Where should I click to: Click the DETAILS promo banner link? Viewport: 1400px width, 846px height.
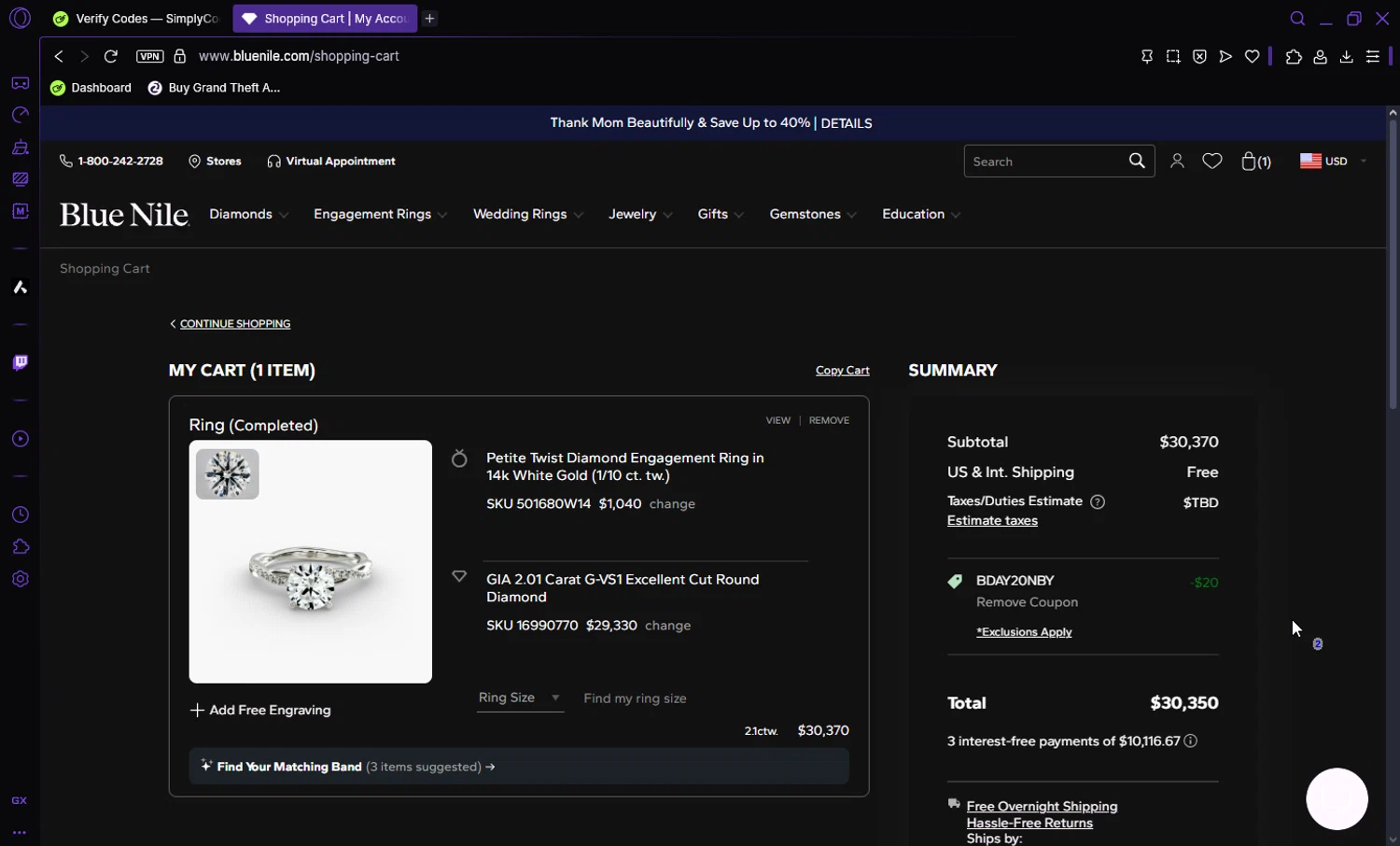pos(847,123)
